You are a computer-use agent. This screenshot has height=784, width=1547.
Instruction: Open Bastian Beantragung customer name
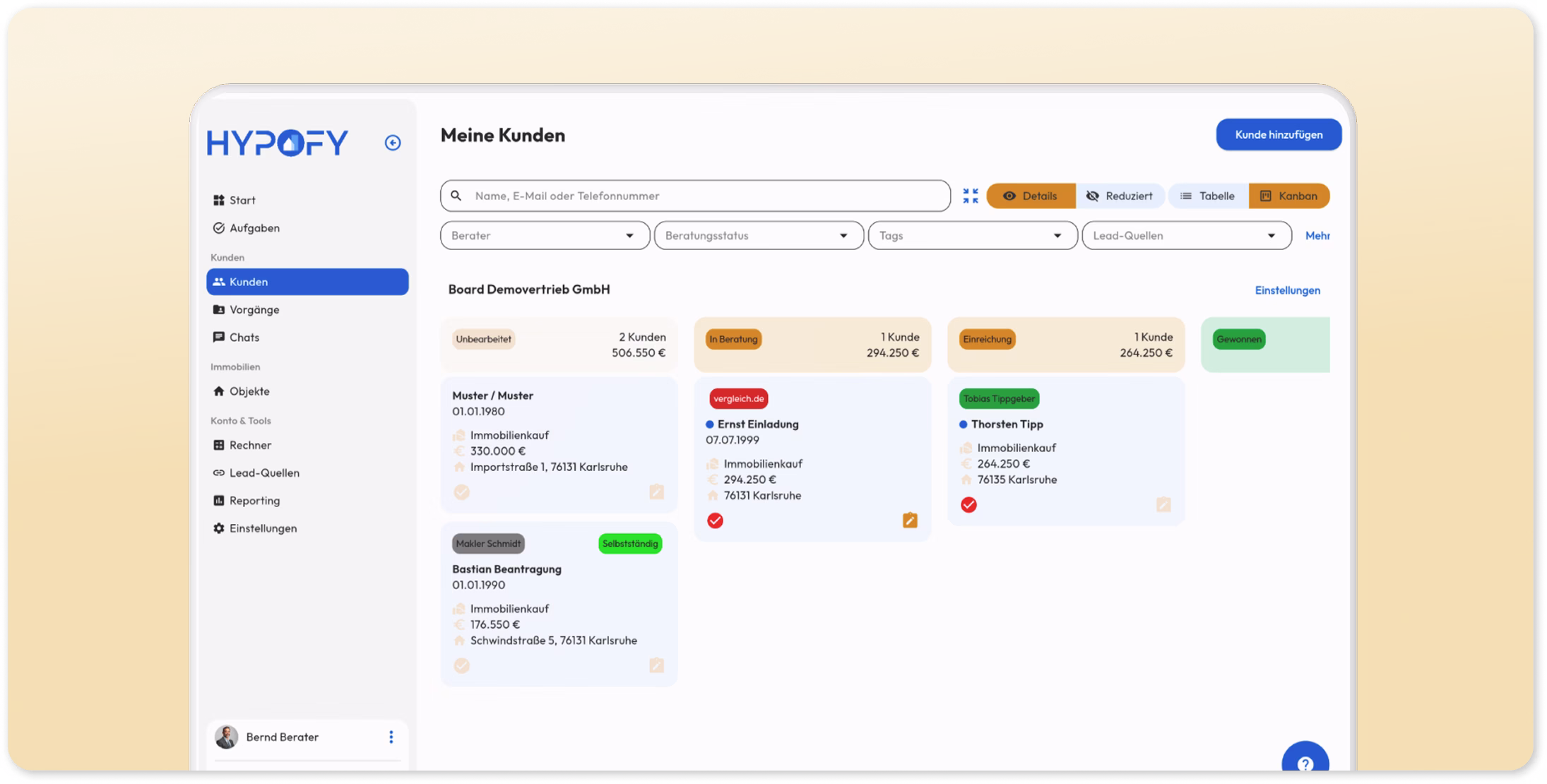(506, 569)
